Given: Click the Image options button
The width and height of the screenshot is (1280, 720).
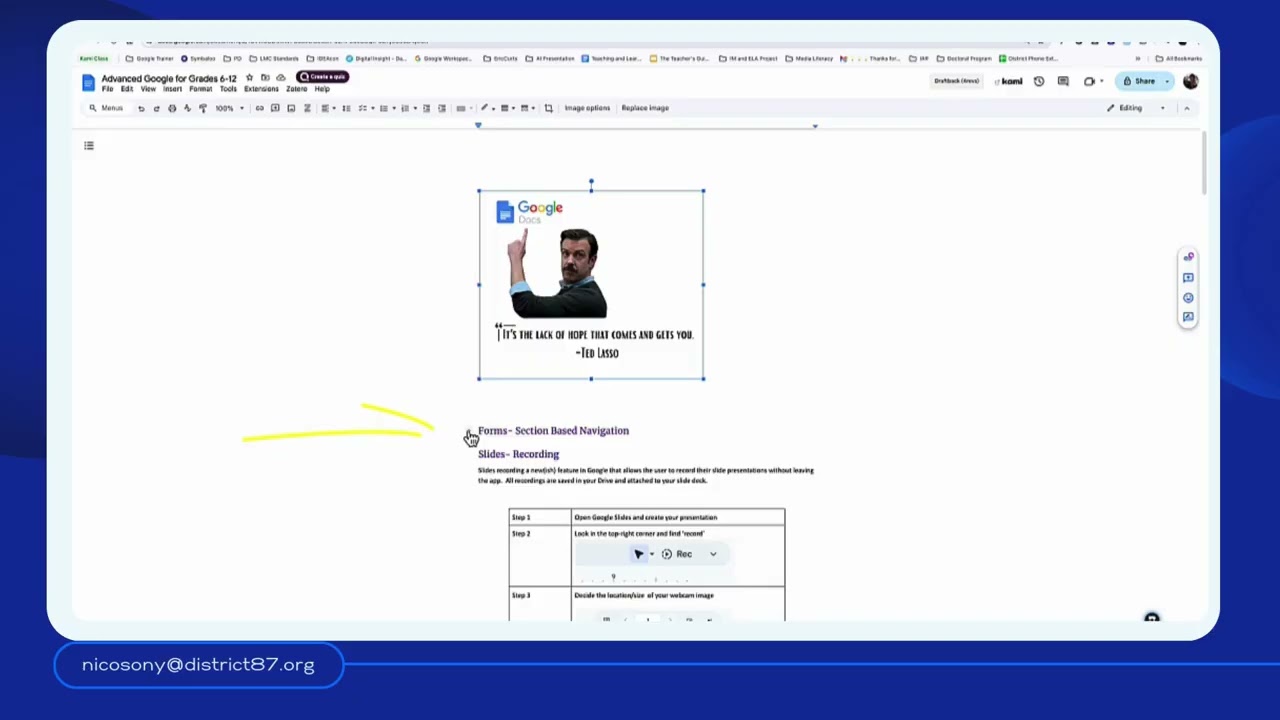Looking at the screenshot, I should coord(587,108).
